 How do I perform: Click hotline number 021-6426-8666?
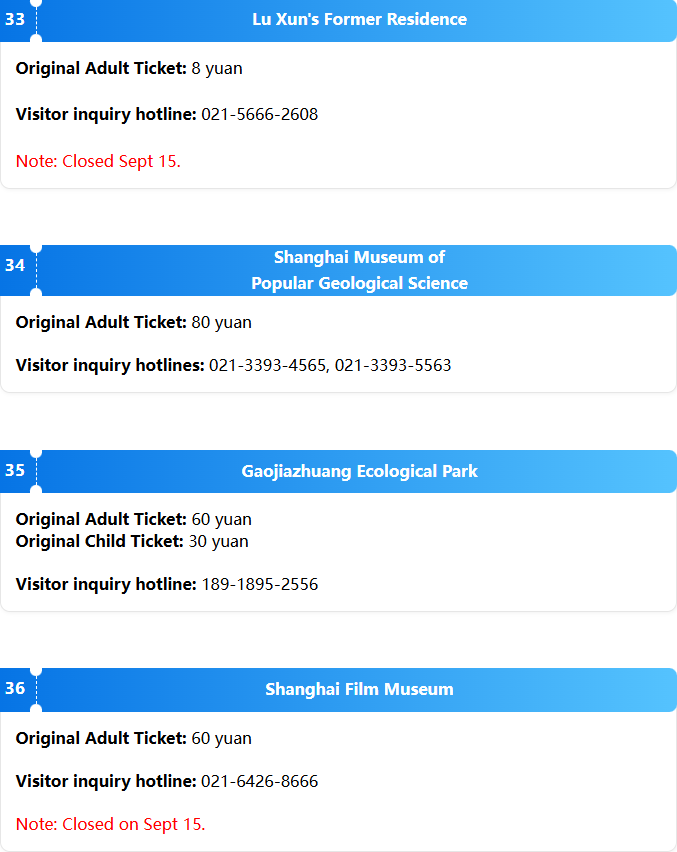[x=260, y=781]
